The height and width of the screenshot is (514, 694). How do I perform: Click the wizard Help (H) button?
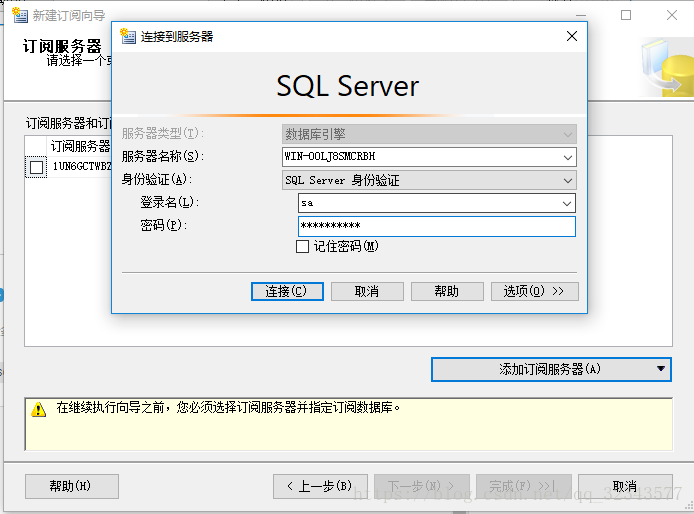pyautogui.click(x=72, y=486)
